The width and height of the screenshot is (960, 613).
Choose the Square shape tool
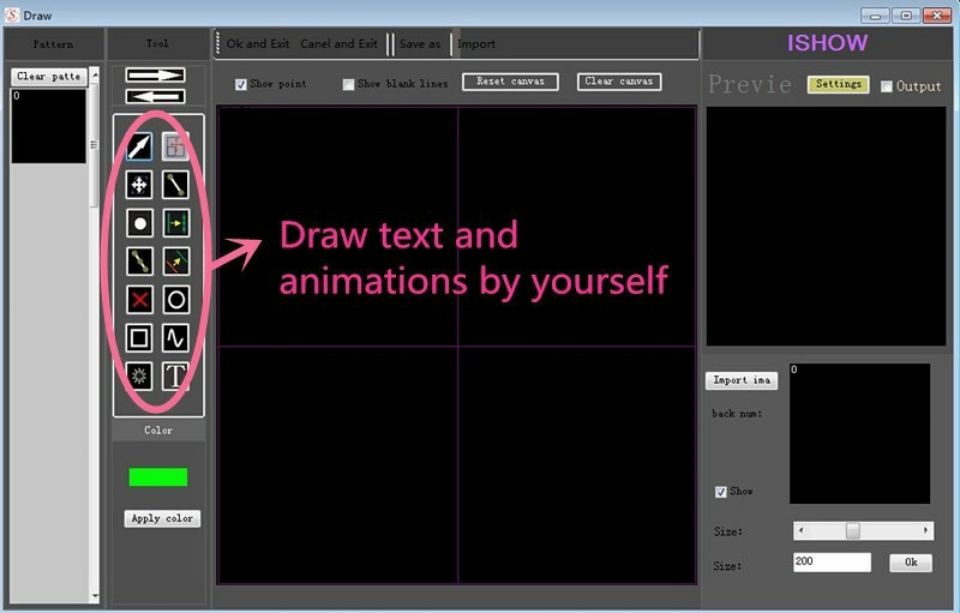(x=138, y=338)
